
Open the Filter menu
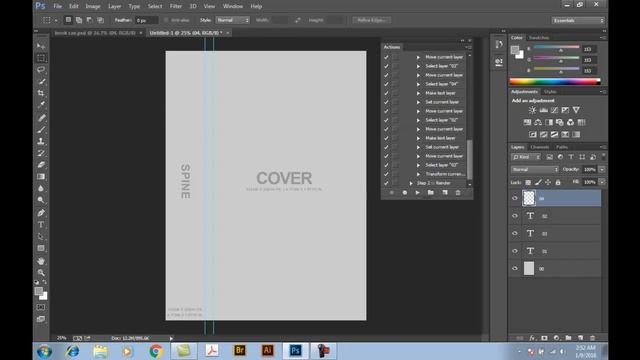tap(176, 6)
